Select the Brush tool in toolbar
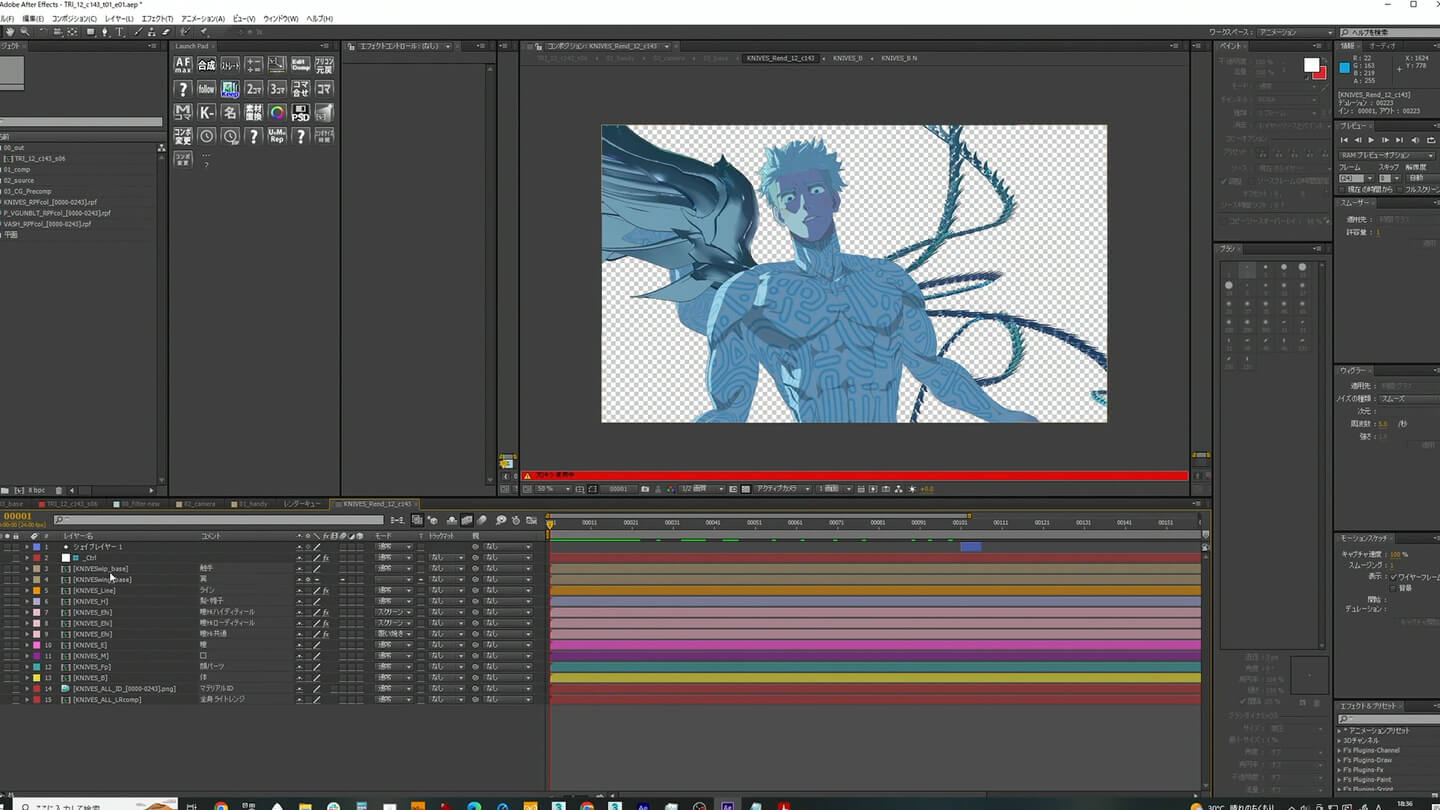This screenshot has height=810, width=1440. (x=137, y=32)
